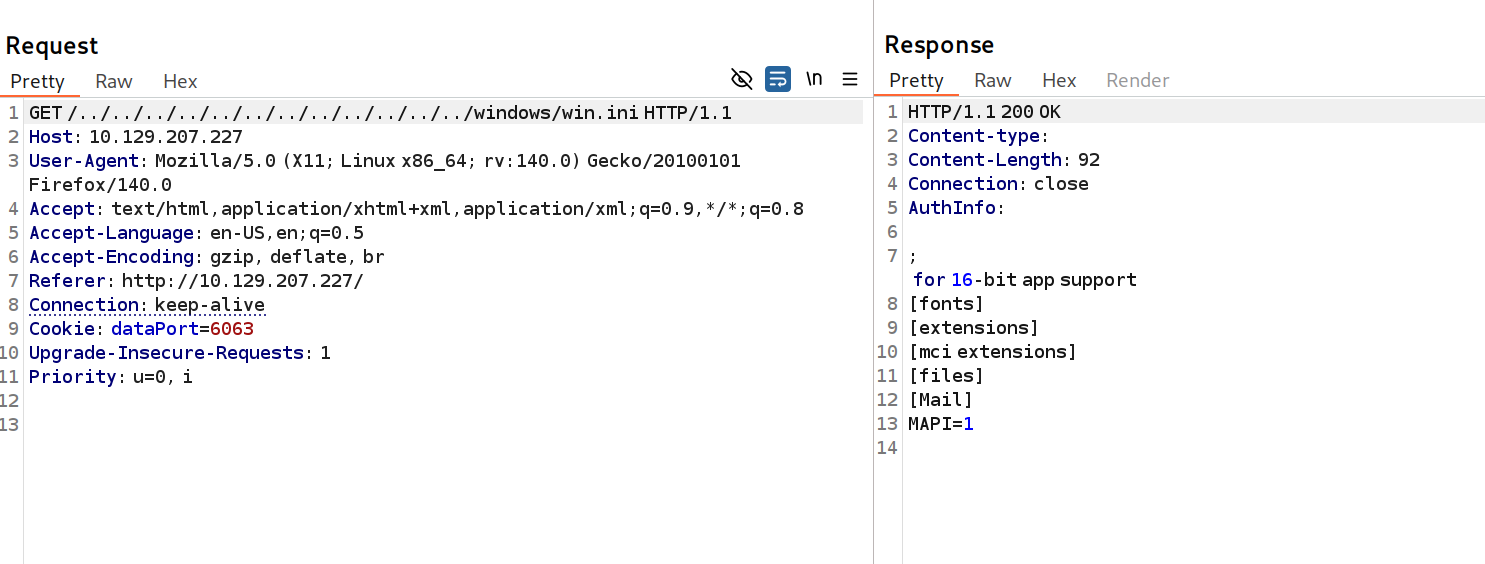Open the Response Render tab
Image resolution: width=1485 pixels, height=564 pixels.
[1137, 80]
